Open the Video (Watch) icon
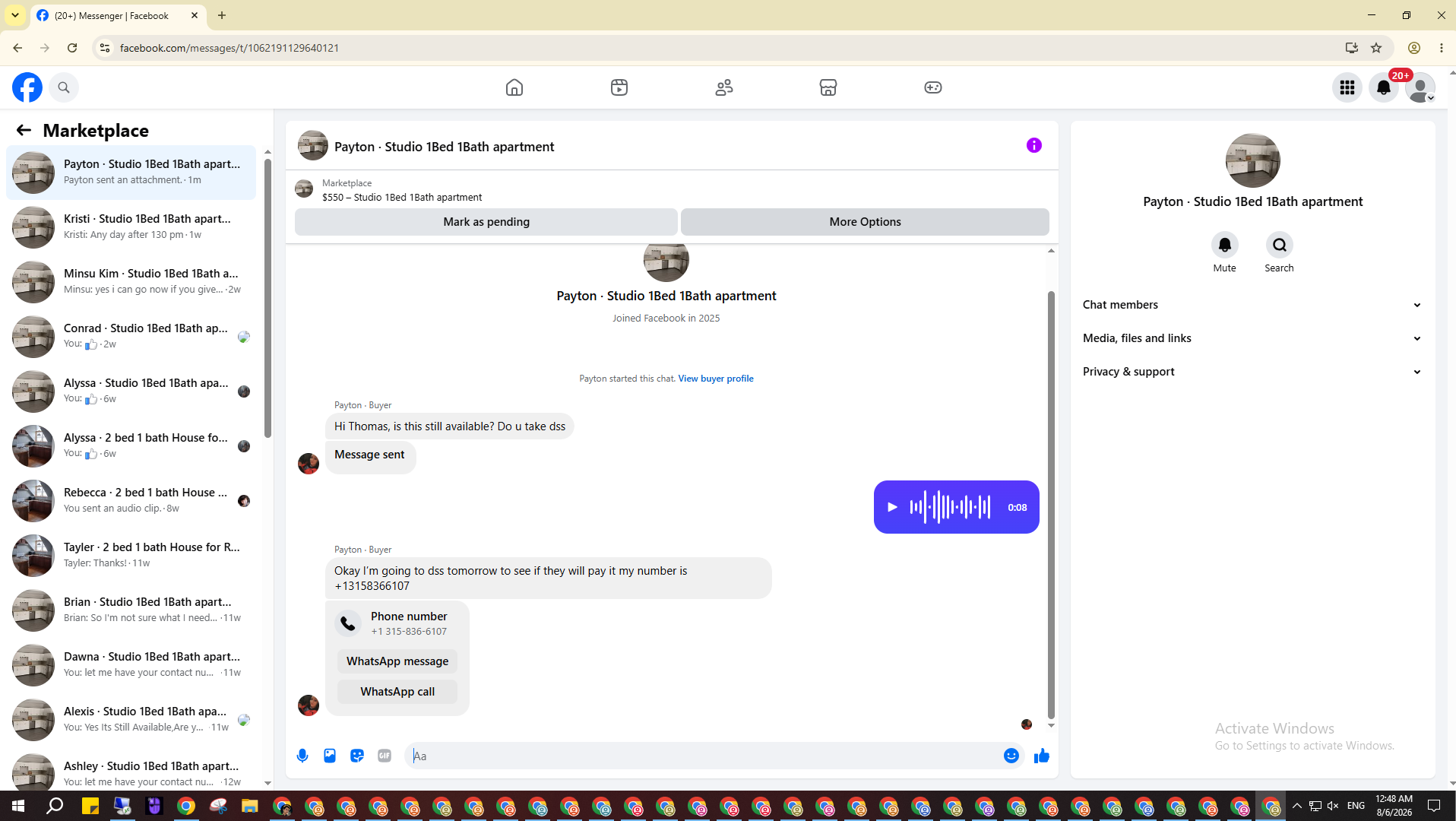 point(619,87)
